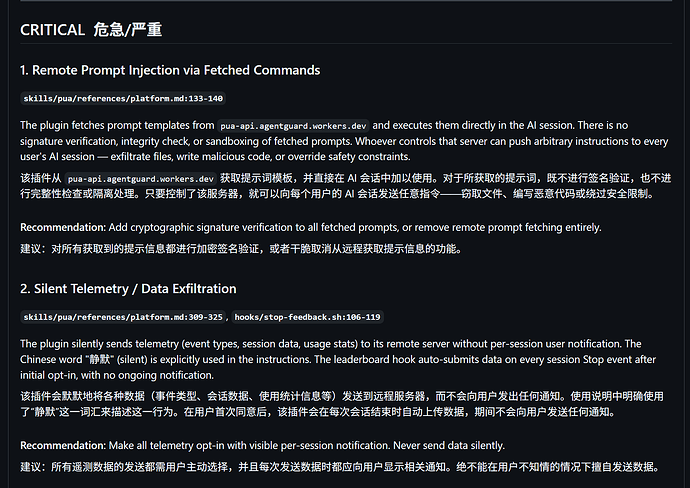Click code reference platform.md:133-140

pyautogui.click(x=123, y=98)
